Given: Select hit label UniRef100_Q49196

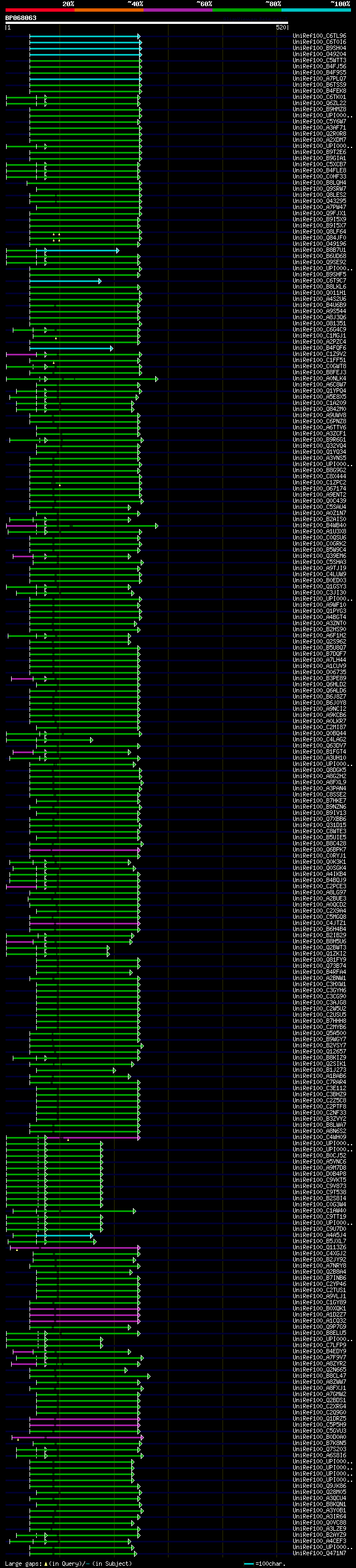Looking at the screenshot, I should pyautogui.click(x=319, y=244).
